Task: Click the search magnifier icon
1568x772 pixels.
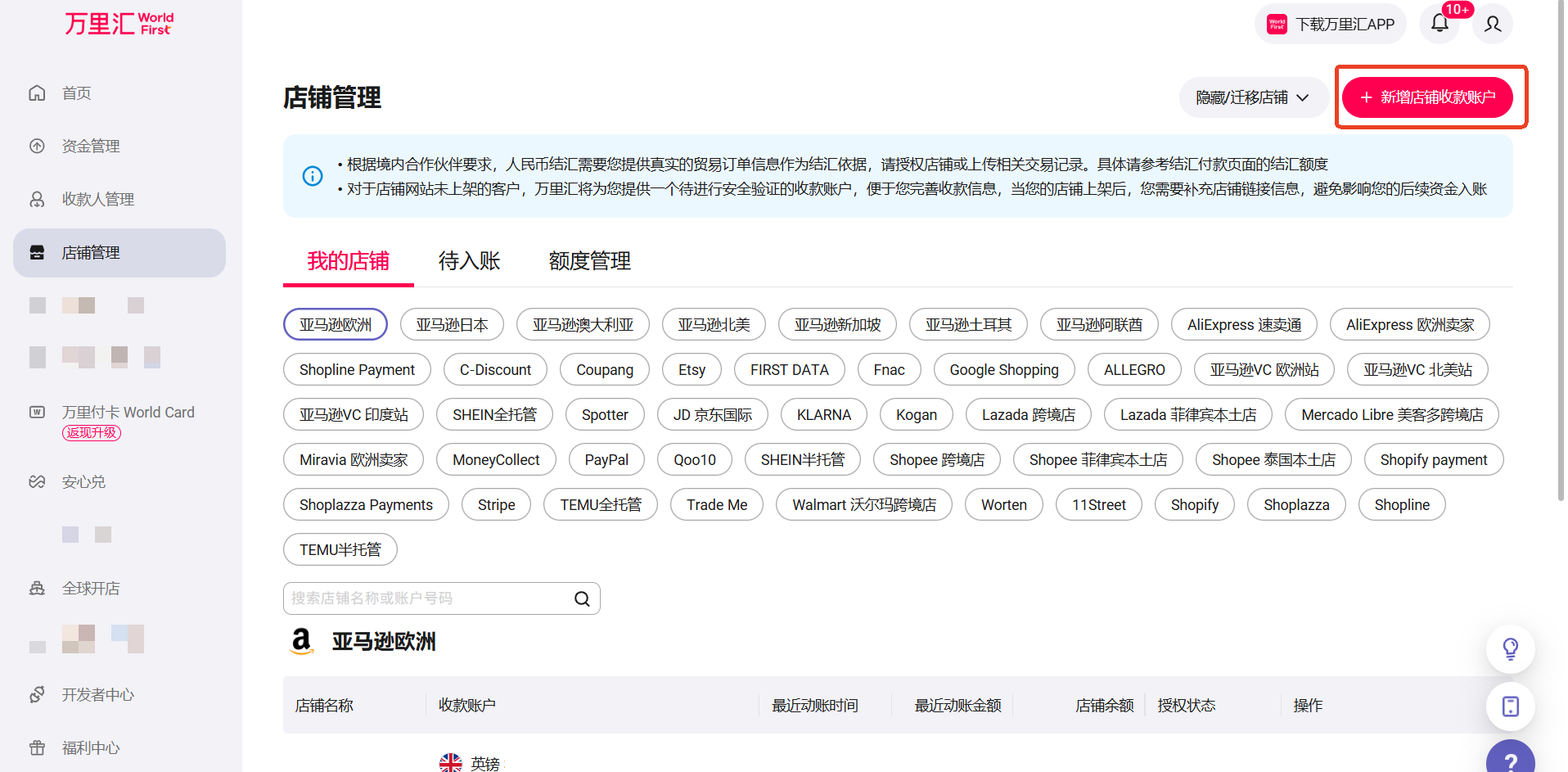Action: [582, 598]
